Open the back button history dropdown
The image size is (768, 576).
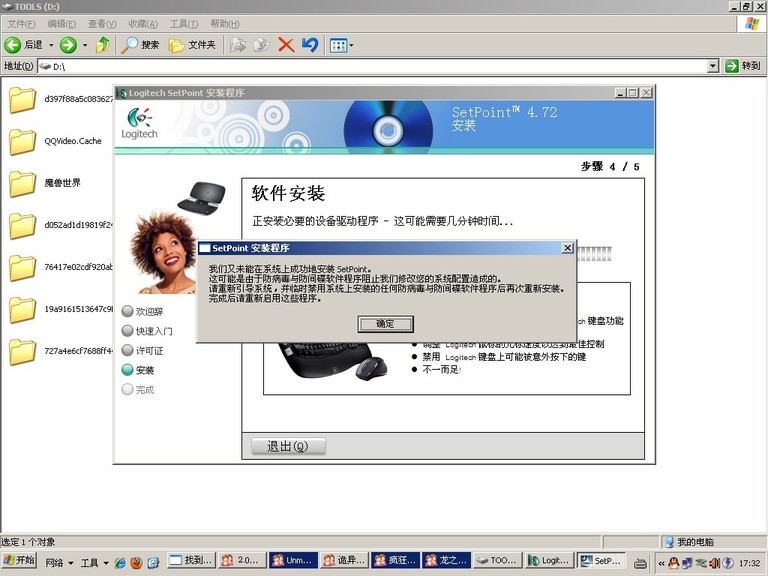(x=50, y=45)
